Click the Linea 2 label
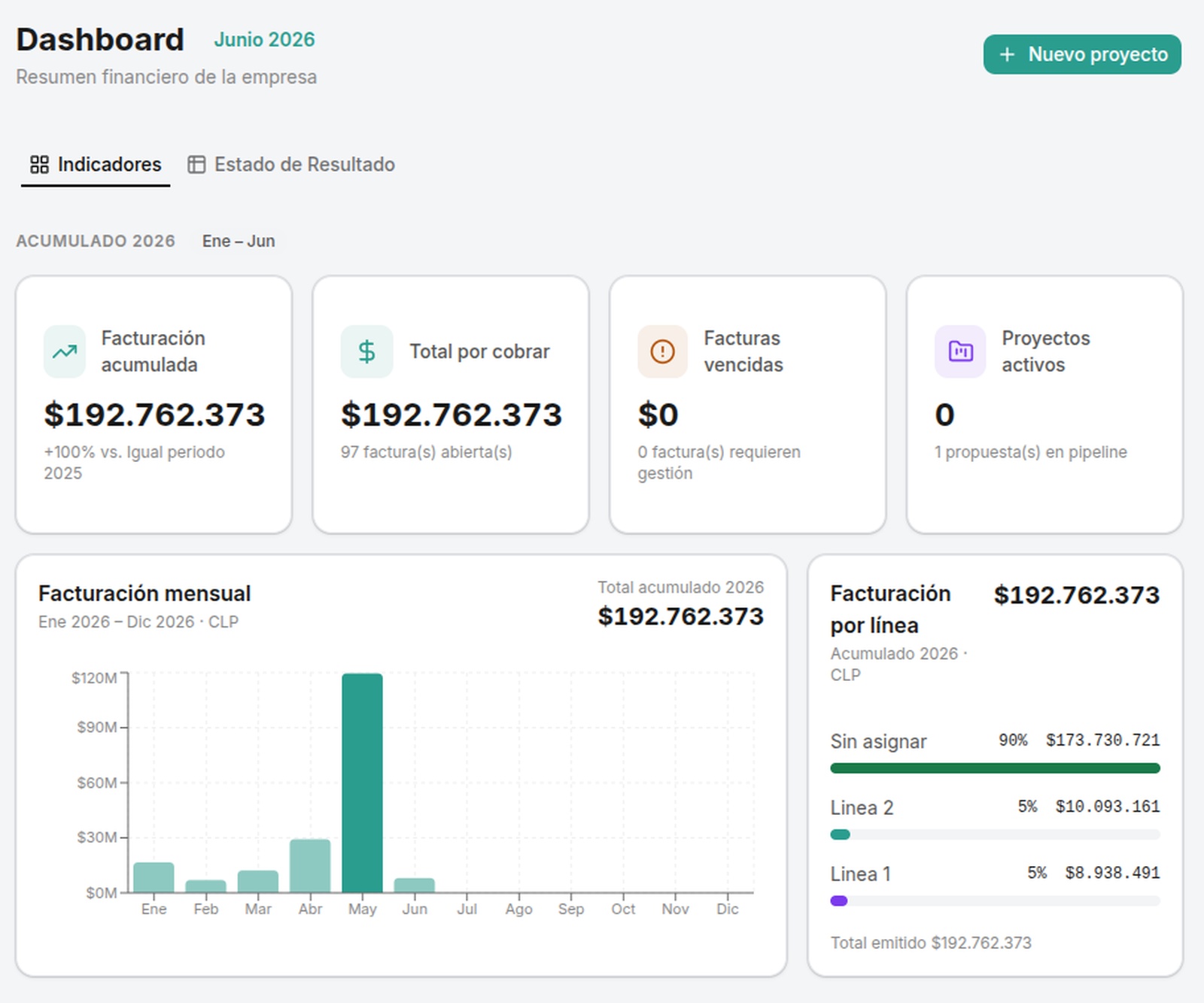Screen dimensions: 1204x1003 (x=862, y=808)
